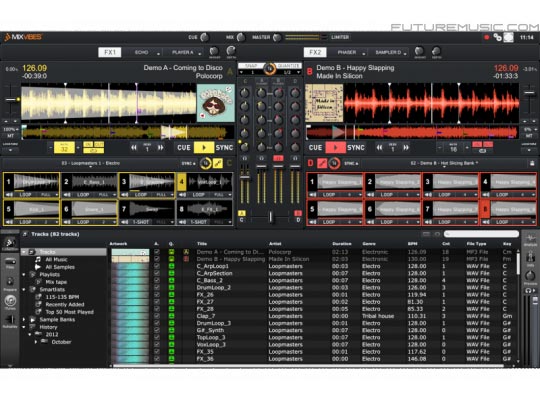Click mixer channel C headphone cue icon

pos(245,158)
